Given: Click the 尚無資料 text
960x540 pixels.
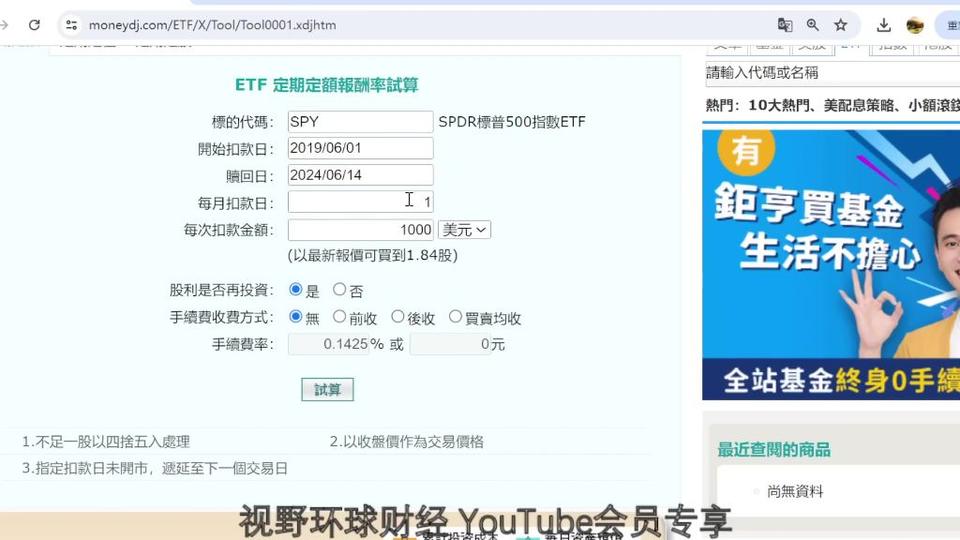Looking at the screenshot, I should pyautogui.click(x=795, y=491).
